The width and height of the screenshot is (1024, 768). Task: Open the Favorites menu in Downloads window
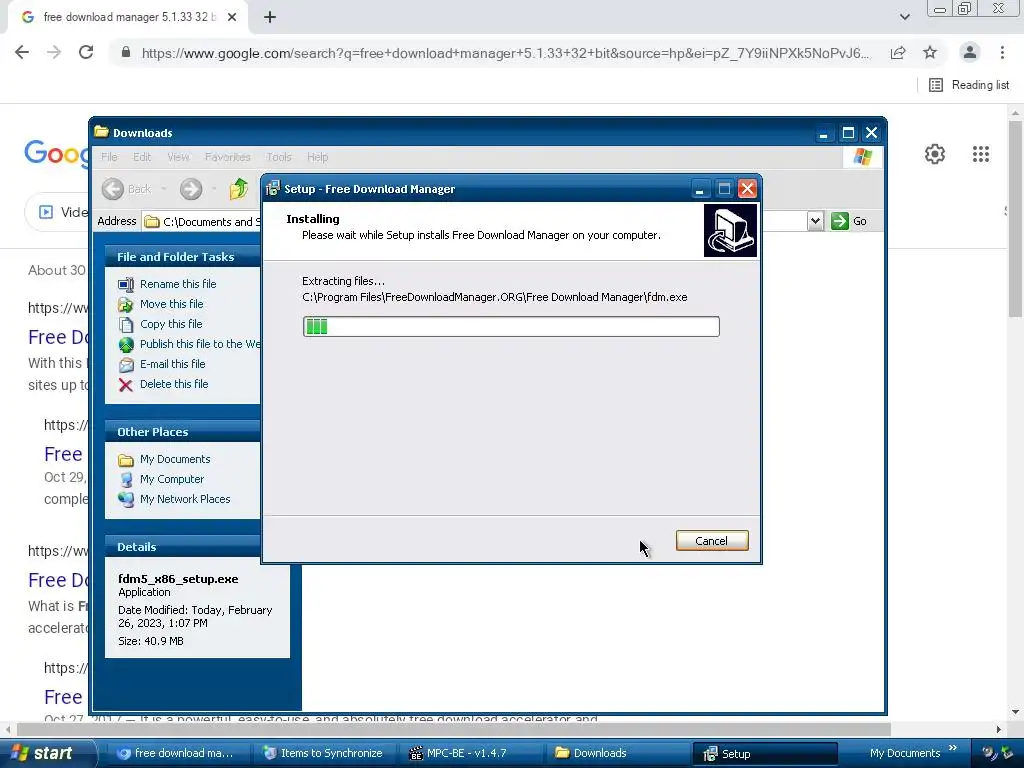point(227,157)
